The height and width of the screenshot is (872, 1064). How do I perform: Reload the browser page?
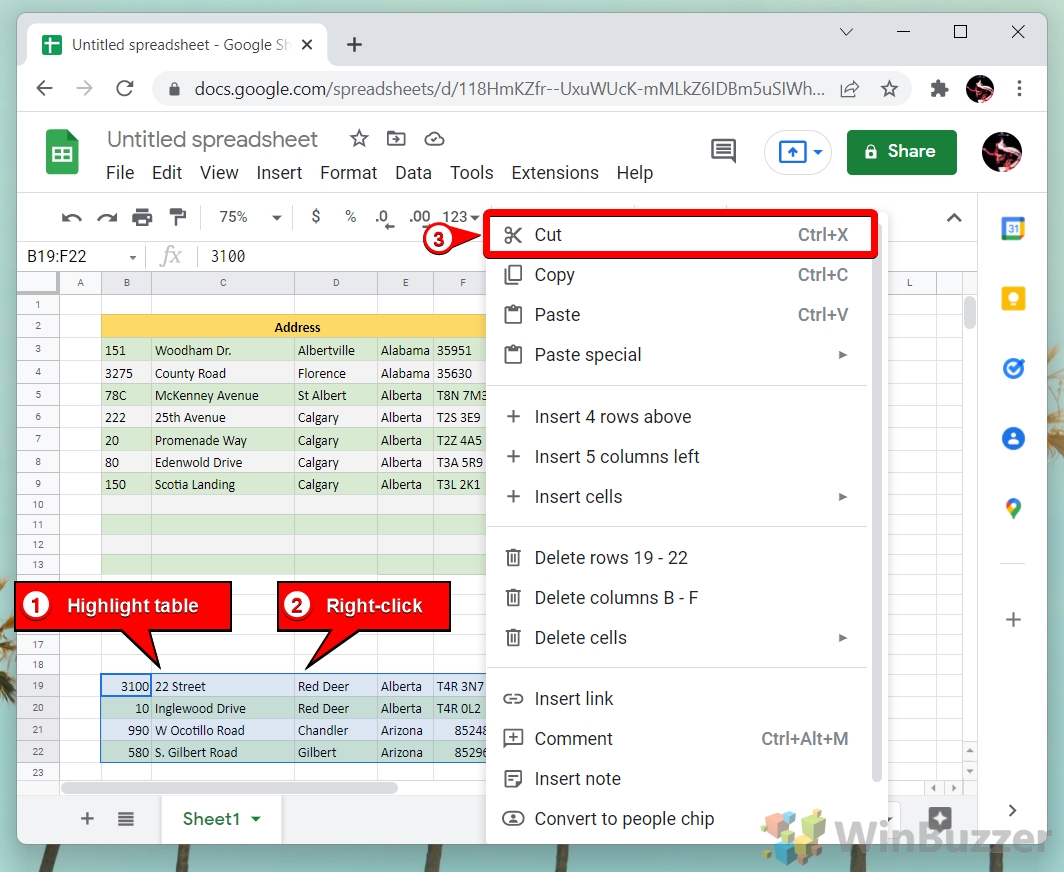tap(125, 88)
